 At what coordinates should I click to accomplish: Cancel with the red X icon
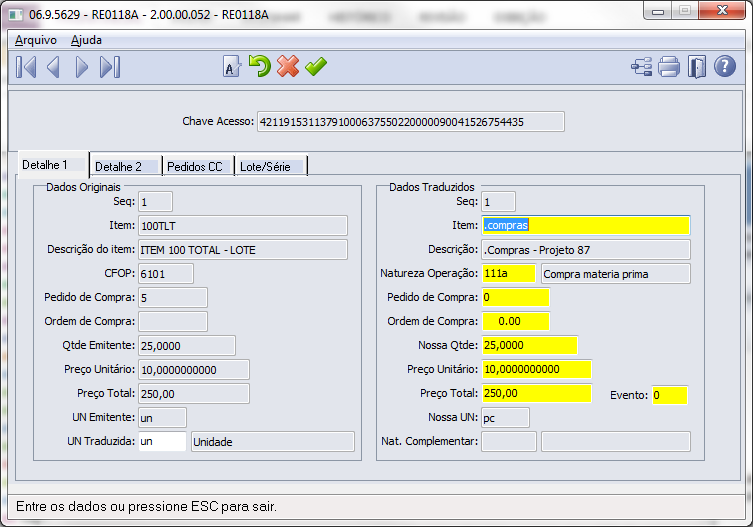coord(288,66)
